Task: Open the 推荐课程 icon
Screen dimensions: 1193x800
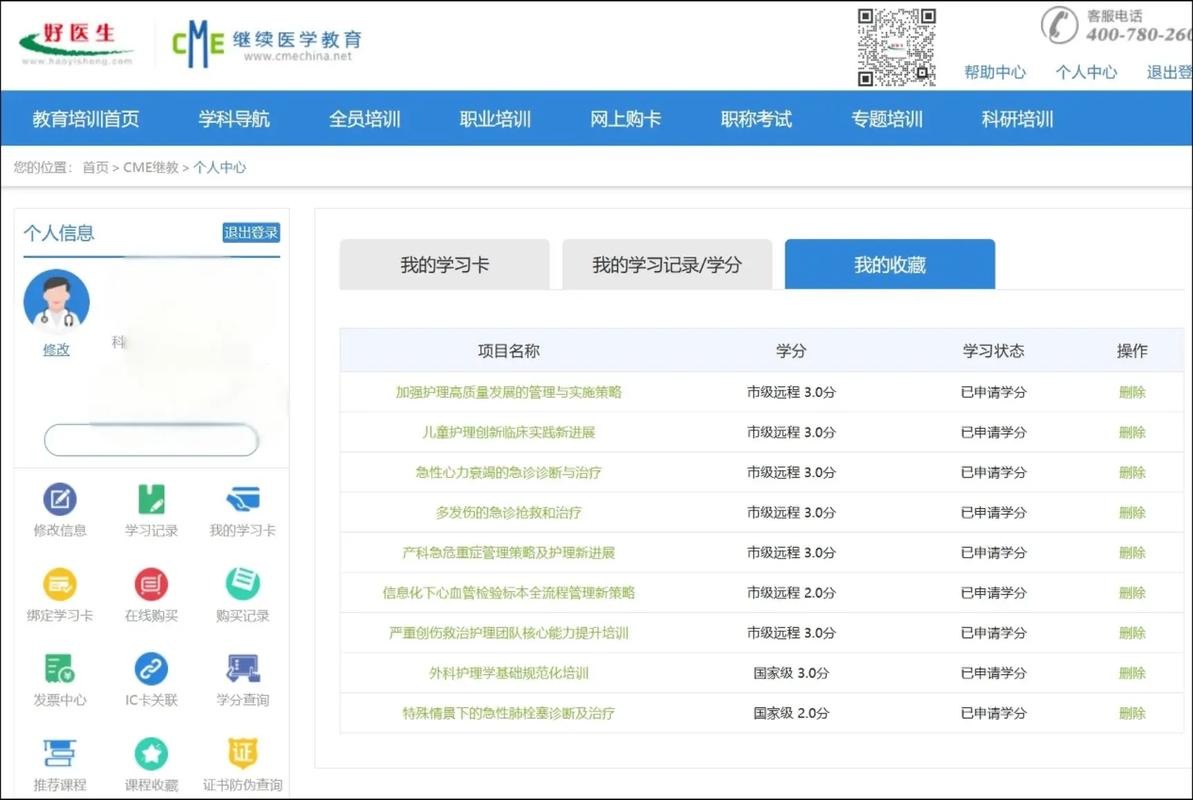Action: (59, 754)
